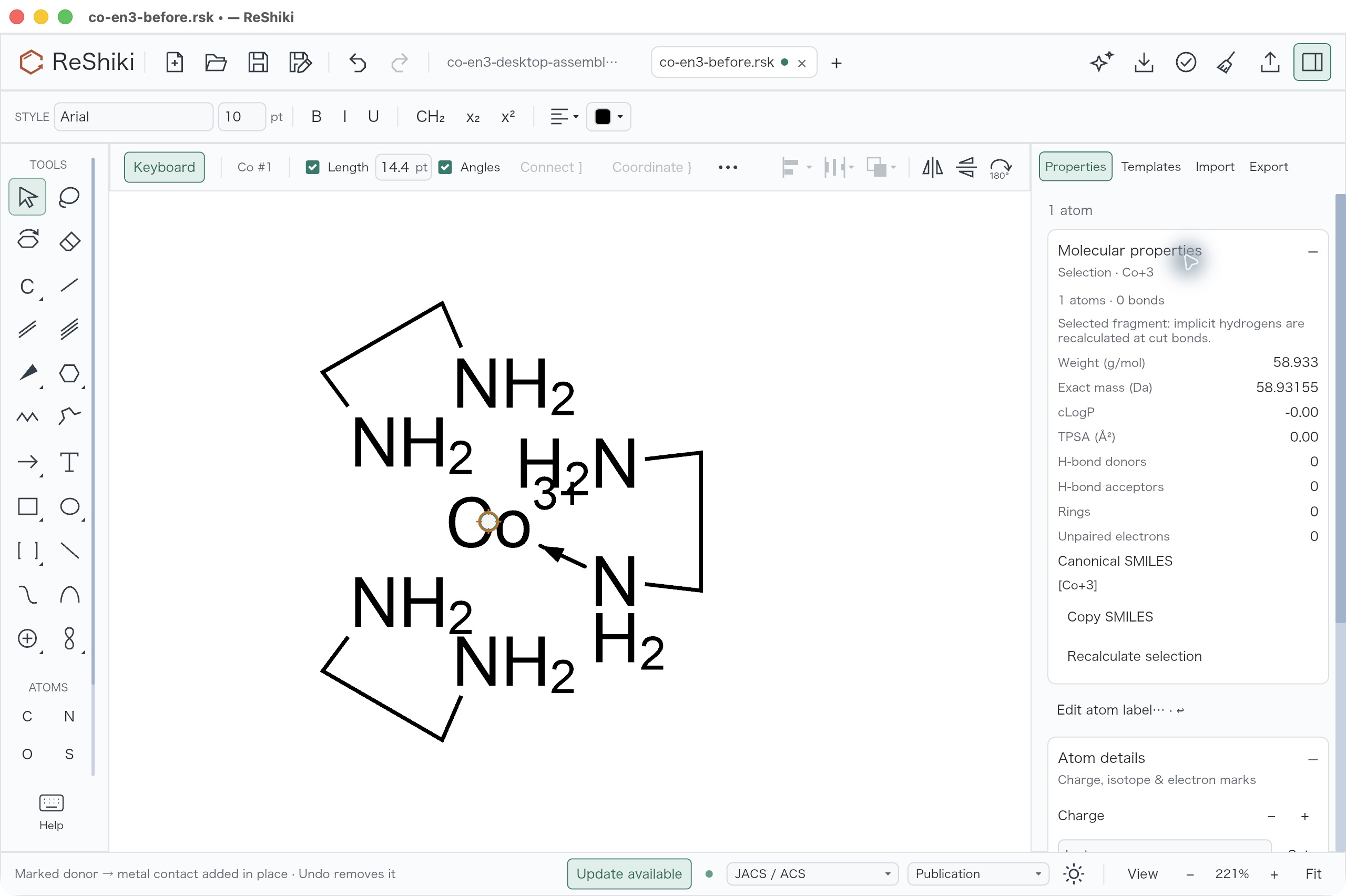Screen dimensions: 1346x896
Task: Flip the selection horizontally
Action: [x=932, y=167]
